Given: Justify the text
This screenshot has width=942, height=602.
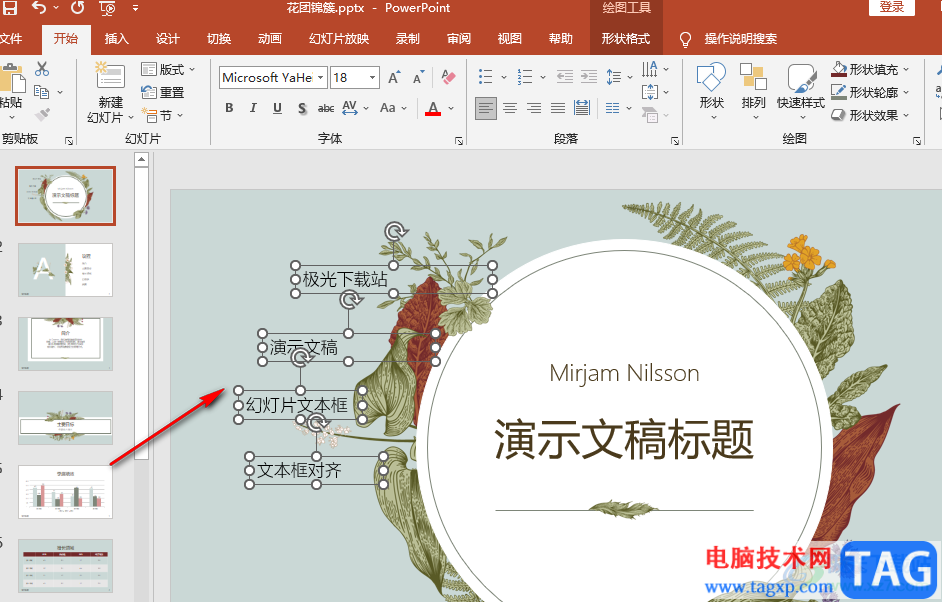Looking at the screenshot, I should pyautogui.click(x=558, y=108).
